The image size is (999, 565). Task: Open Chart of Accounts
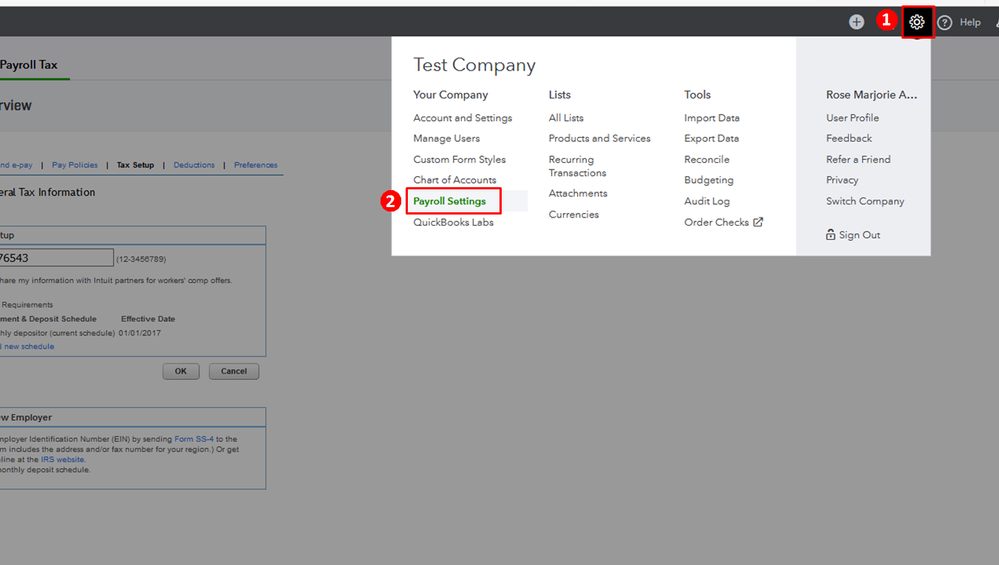tap(454, 180)
